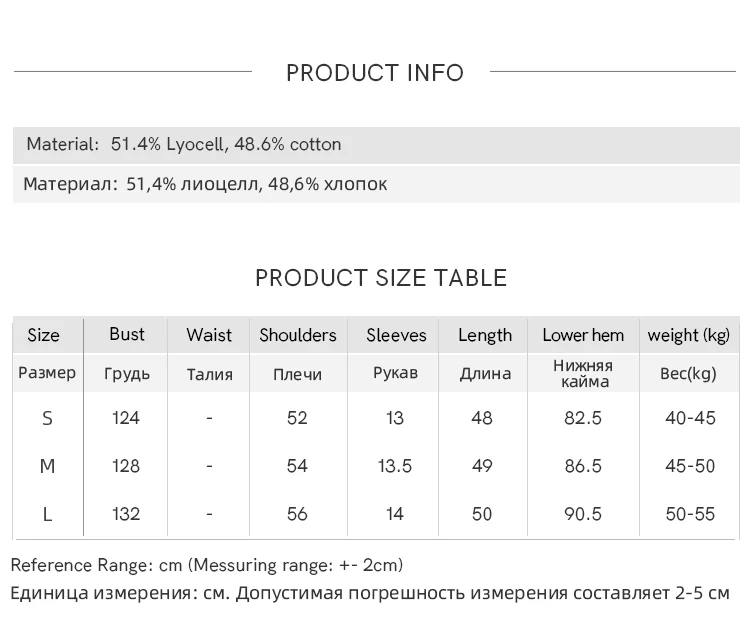750x630 pixels.
Task: Select the M size row label
Action: coord(47,466)
